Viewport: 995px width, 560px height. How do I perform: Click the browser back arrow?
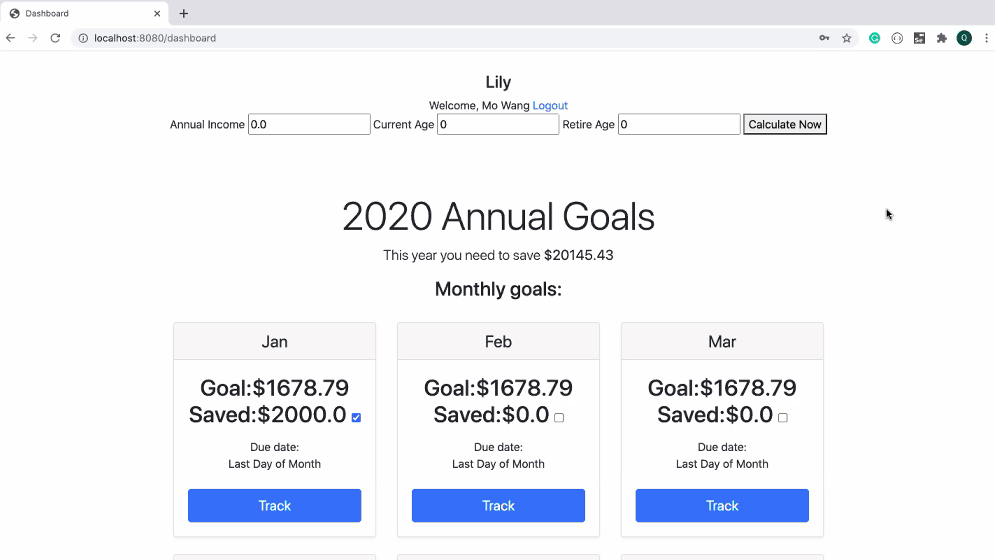click(11, 38)
